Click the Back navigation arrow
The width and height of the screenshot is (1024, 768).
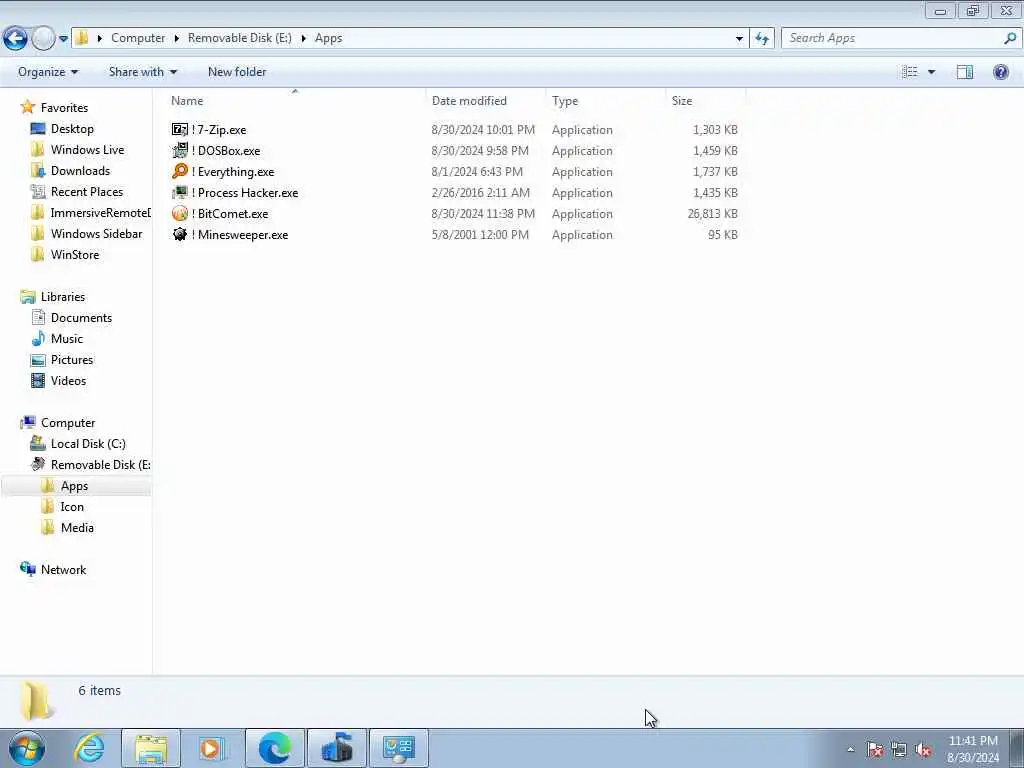click(x=16, y=39)
